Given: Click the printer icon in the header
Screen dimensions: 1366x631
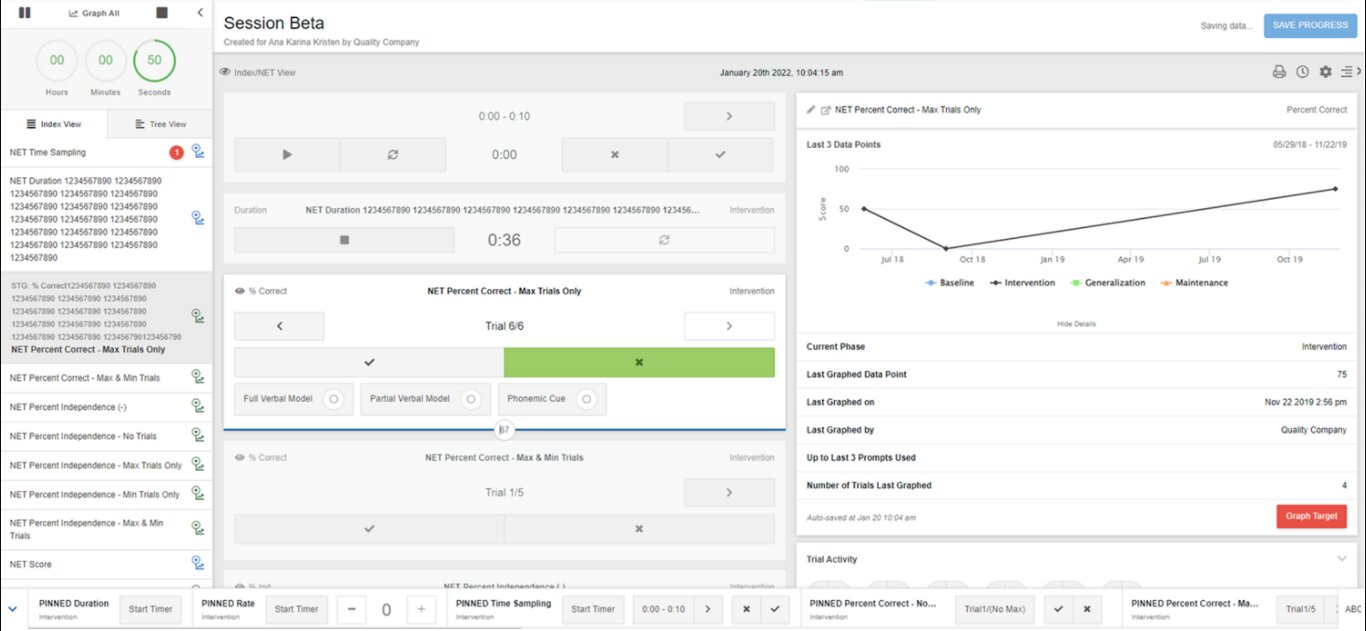Looking at the screenshot, I should [1278, 72].
